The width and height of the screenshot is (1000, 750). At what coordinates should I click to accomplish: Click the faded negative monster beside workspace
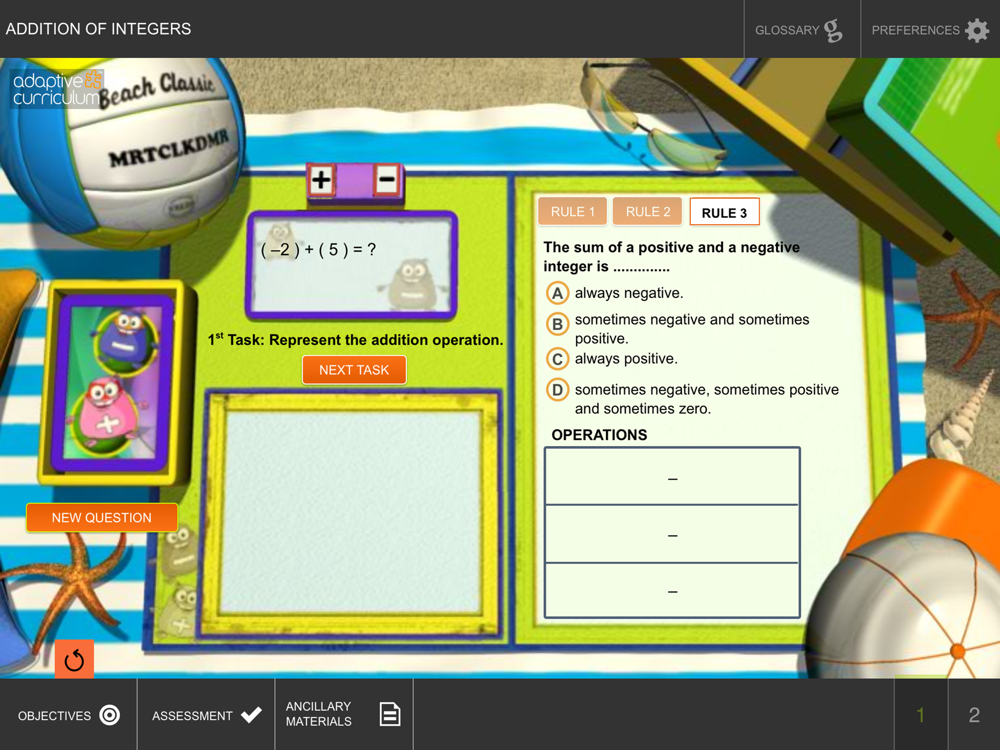(179, 552)
